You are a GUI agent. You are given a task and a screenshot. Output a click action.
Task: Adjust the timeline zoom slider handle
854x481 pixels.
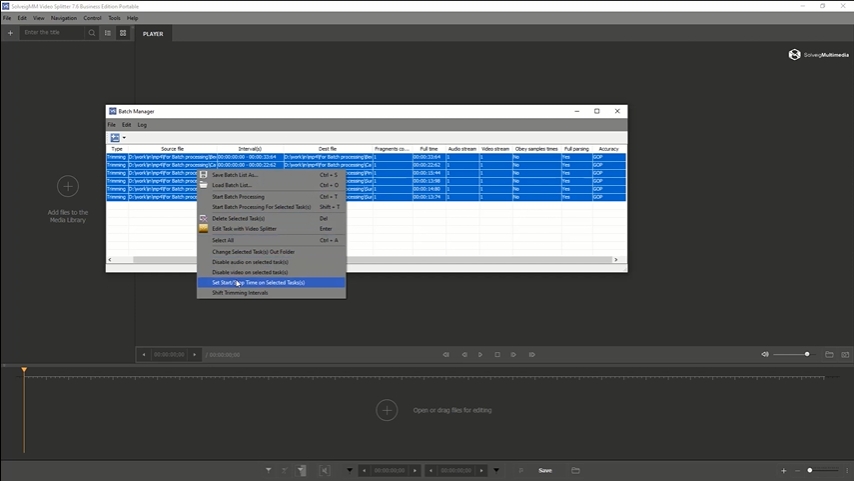810,471
